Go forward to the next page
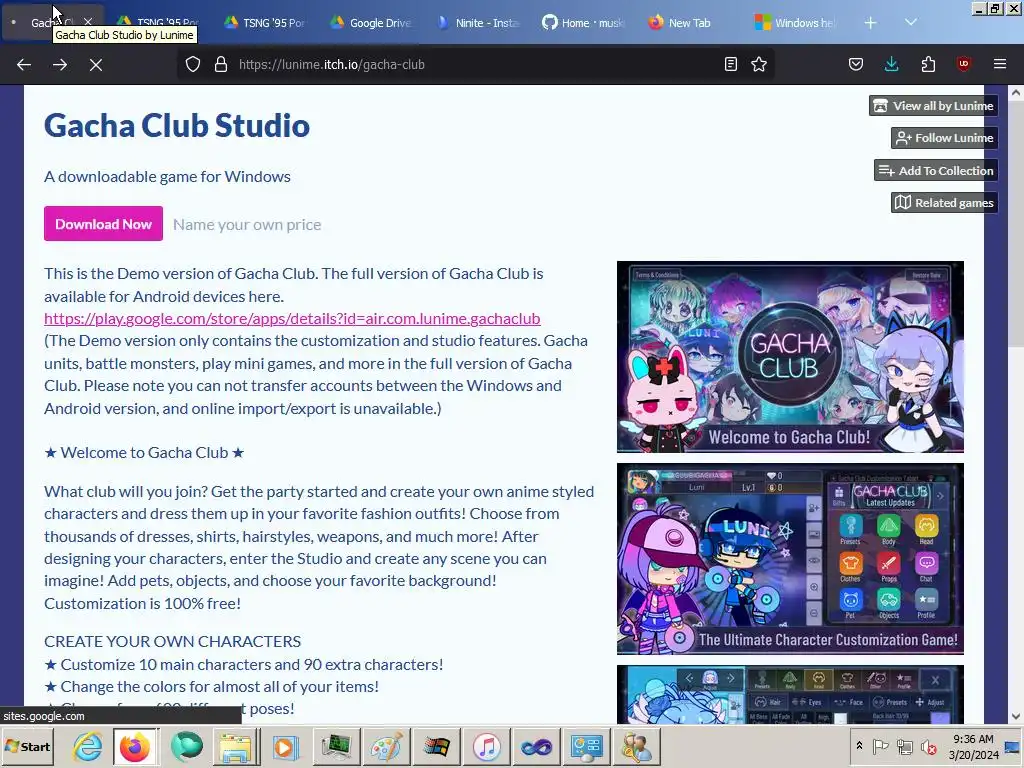The image size is (1024, 768). coord(60,65)
